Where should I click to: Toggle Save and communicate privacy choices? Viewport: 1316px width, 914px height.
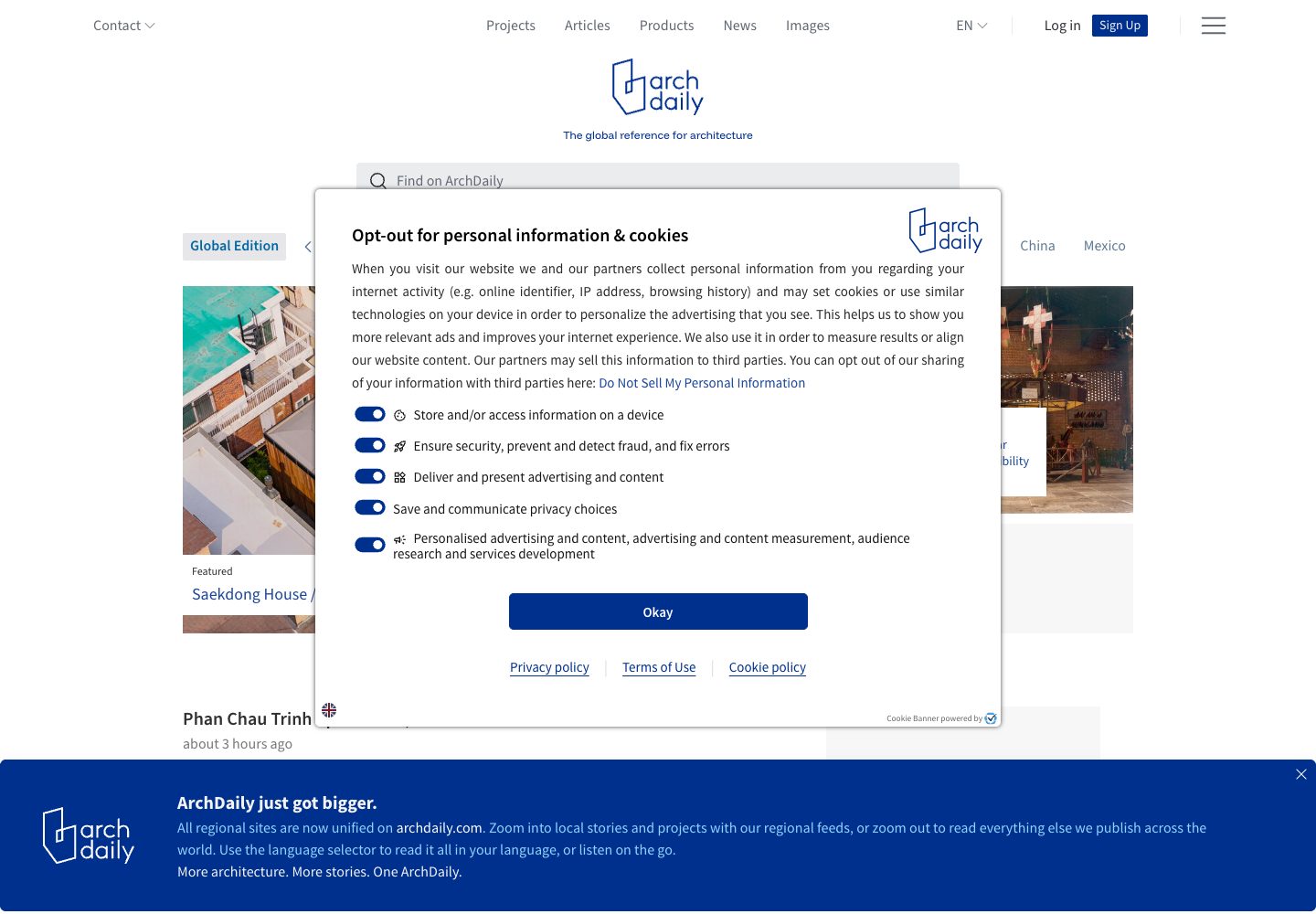370,507
